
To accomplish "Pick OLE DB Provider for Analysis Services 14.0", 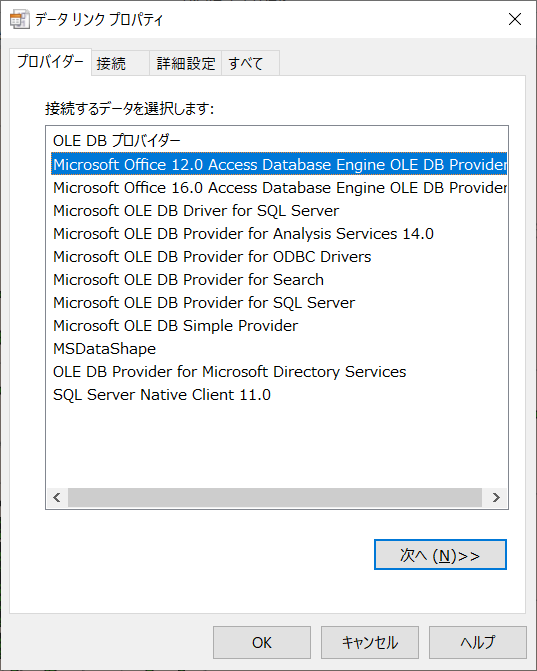I will click(243, 234).
